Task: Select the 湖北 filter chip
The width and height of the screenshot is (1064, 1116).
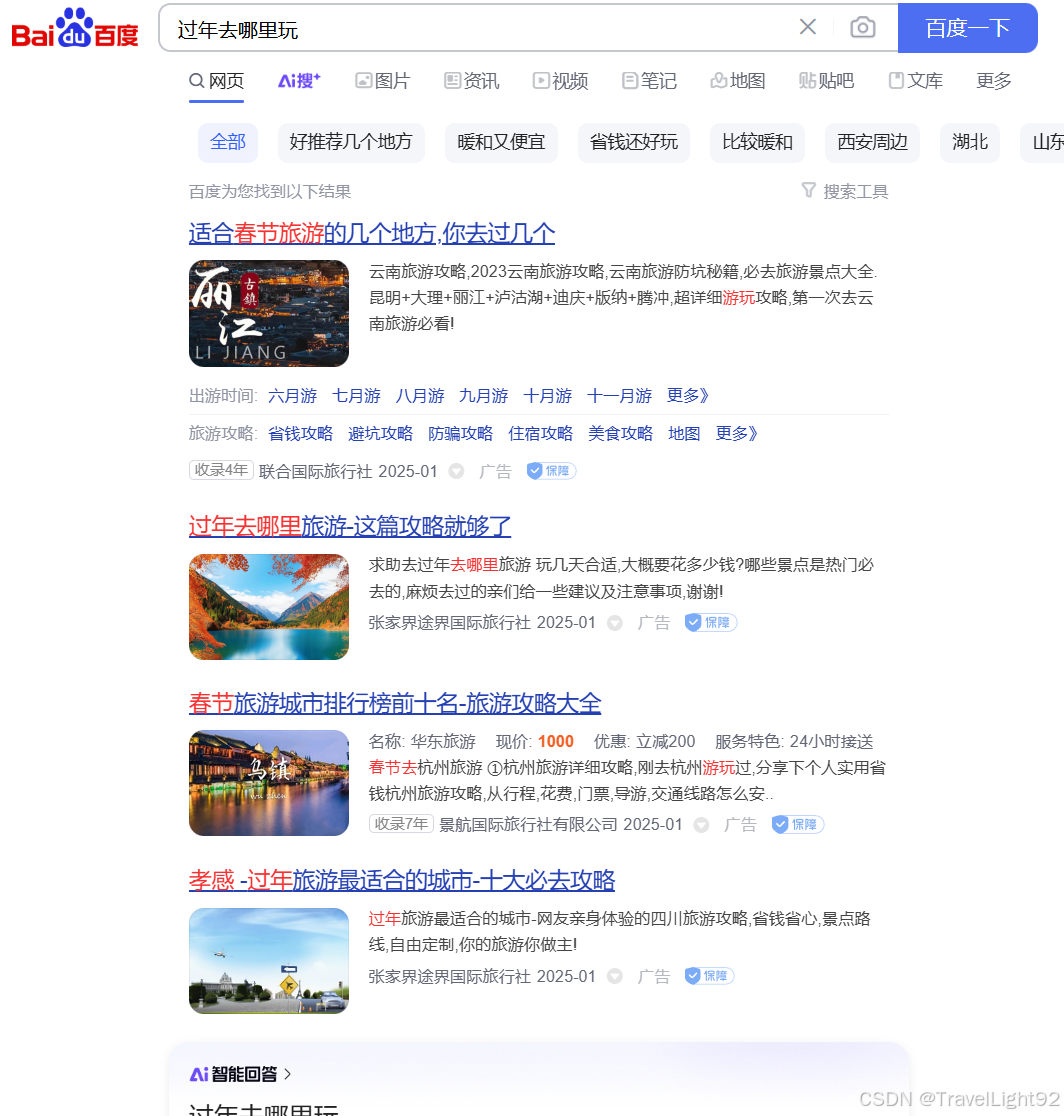Action: (970, 142)
